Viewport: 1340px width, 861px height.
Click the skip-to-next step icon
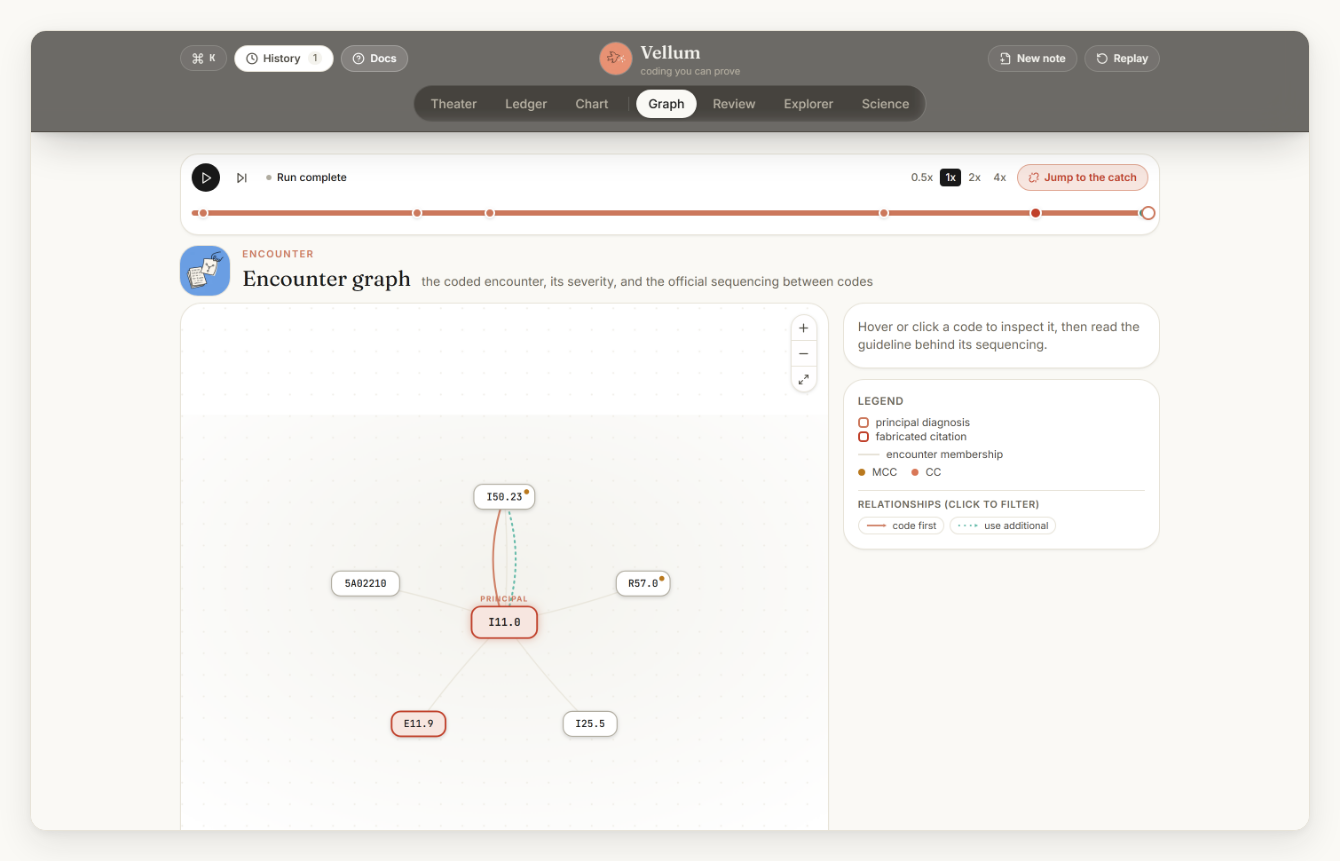(242, 178)
